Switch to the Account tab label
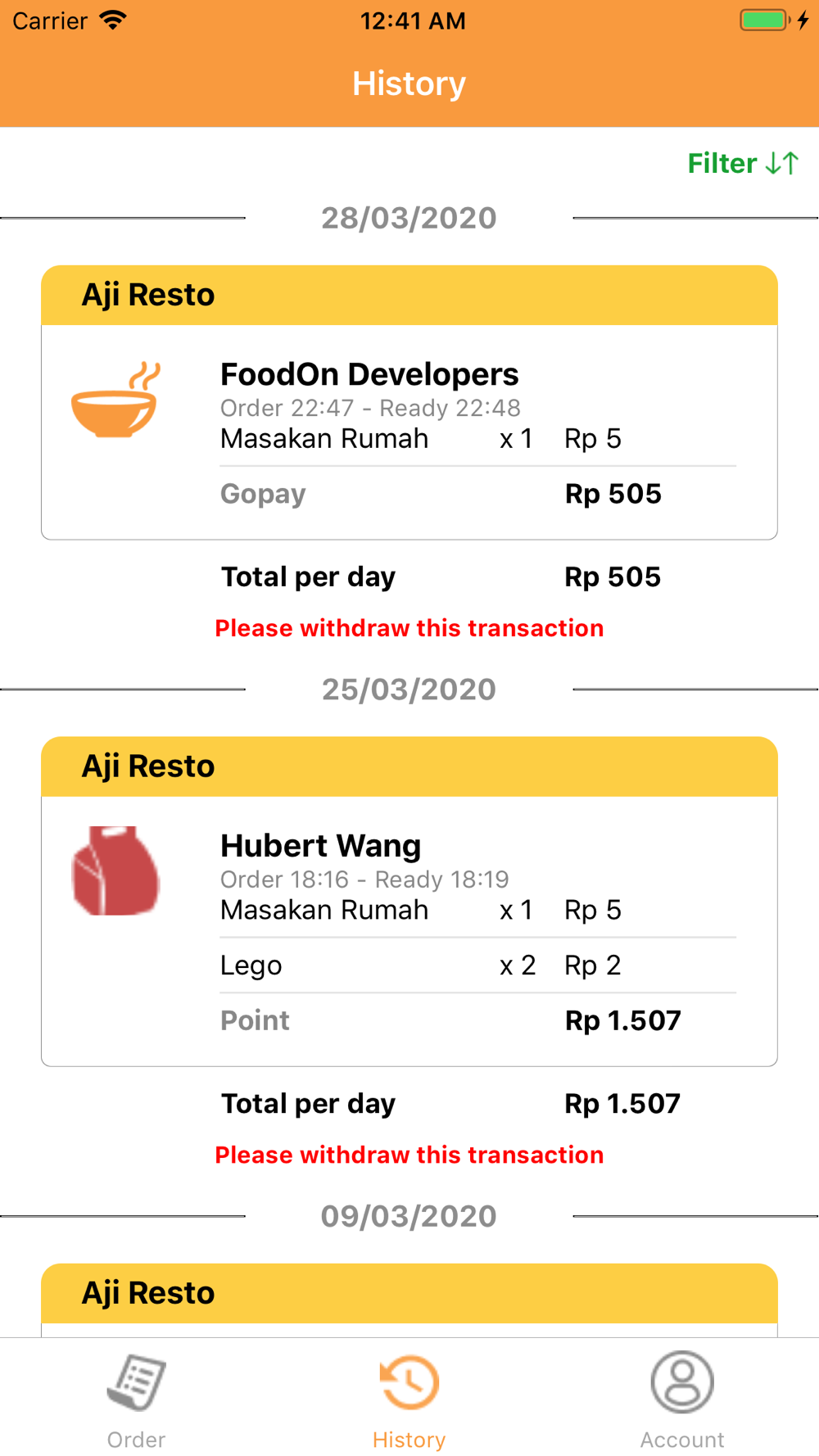The image size is (819, 1456). pyautogui.click(x=682, y=1440)
